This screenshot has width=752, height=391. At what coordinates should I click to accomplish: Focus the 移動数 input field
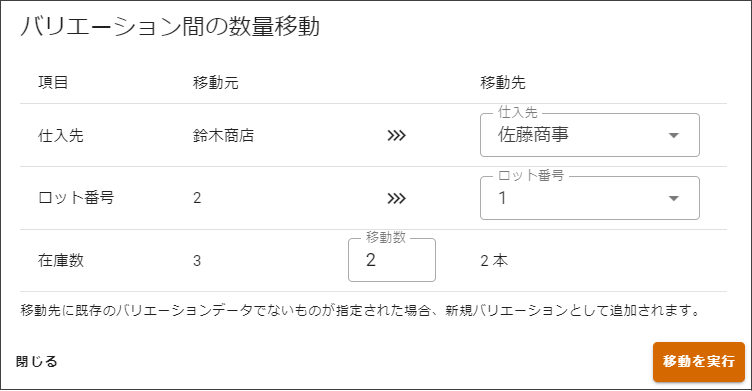click(x=392, y=260)
